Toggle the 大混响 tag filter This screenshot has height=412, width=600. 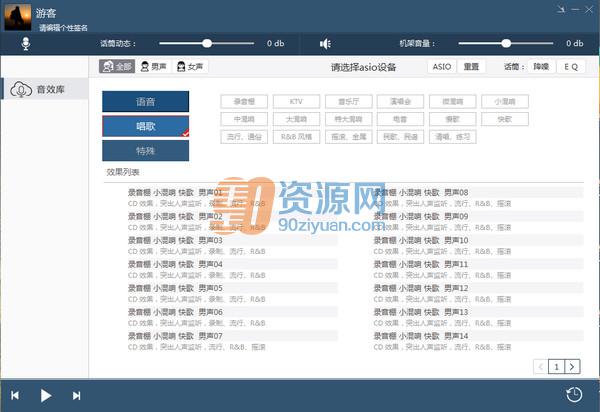pyautogui.click(x=296, y=119)
